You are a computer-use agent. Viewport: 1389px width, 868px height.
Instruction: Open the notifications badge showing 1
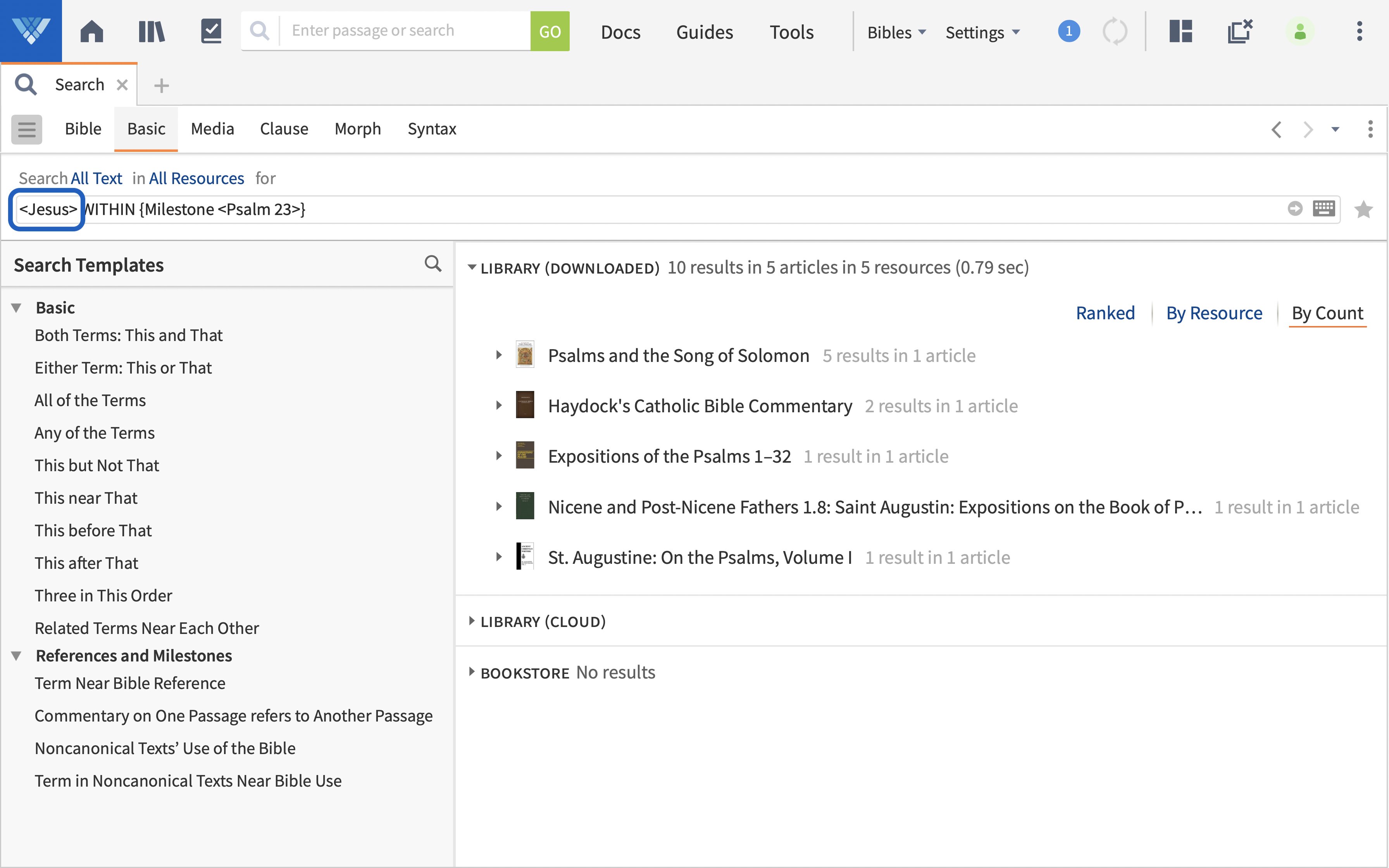coord(1069,31)
